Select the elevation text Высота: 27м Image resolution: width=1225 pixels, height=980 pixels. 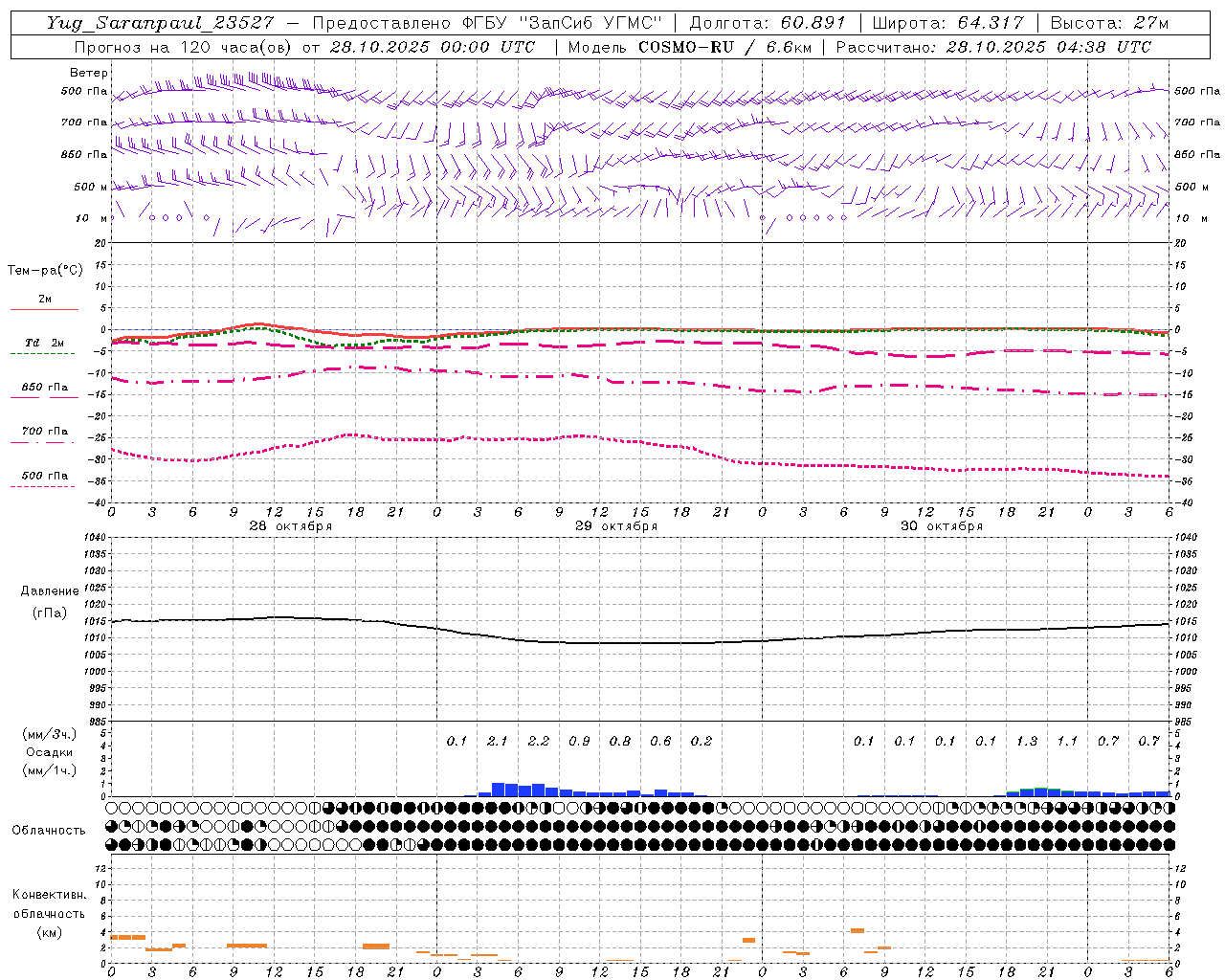pos(1109,23)
